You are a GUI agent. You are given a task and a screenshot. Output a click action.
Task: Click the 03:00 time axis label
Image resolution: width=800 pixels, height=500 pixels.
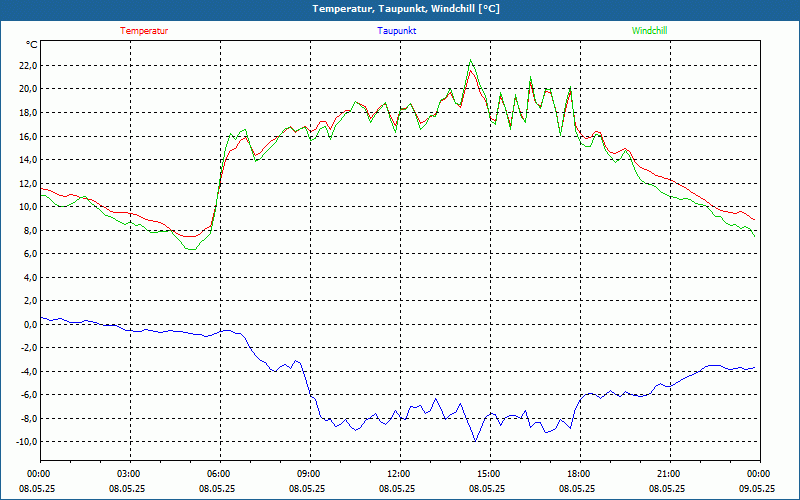coord(128,474)
